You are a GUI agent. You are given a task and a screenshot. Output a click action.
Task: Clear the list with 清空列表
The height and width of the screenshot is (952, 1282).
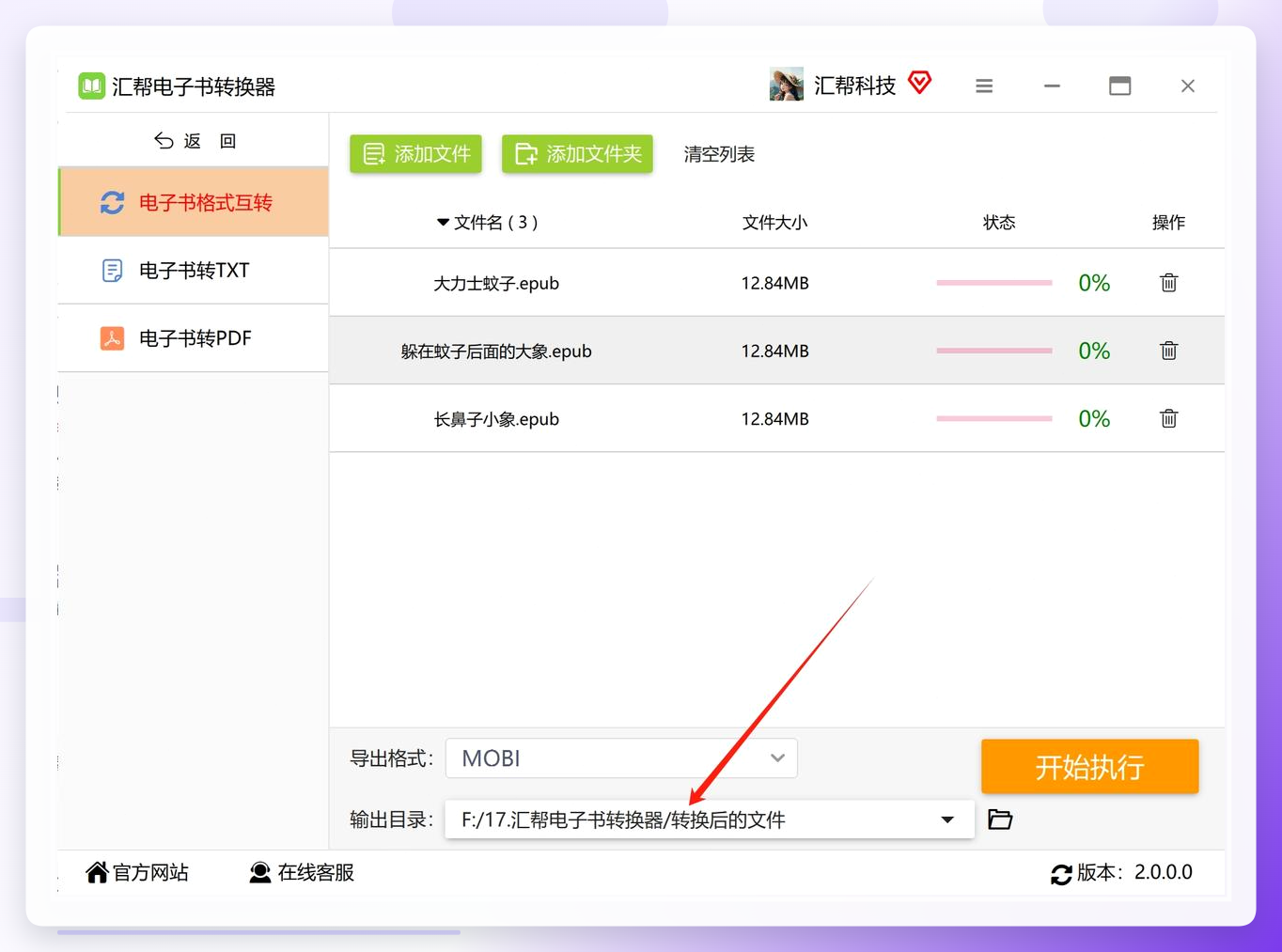pos(719,154)
